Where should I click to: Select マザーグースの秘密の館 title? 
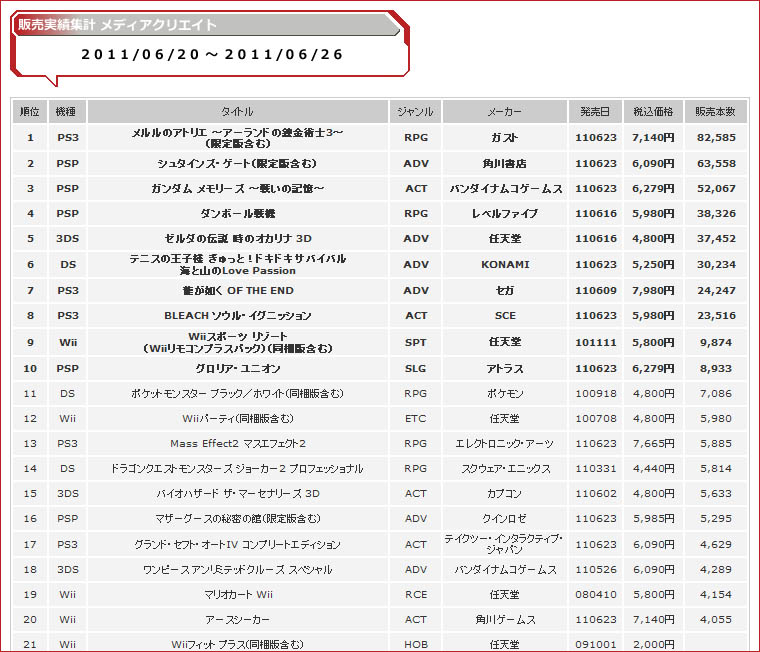point(238,519)
